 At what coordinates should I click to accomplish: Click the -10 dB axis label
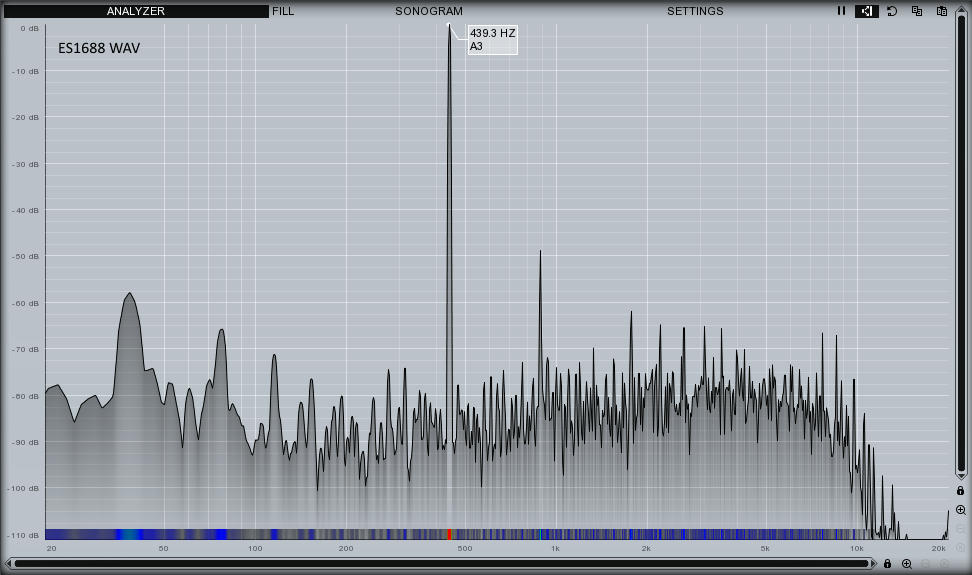[x=25, y=71]
